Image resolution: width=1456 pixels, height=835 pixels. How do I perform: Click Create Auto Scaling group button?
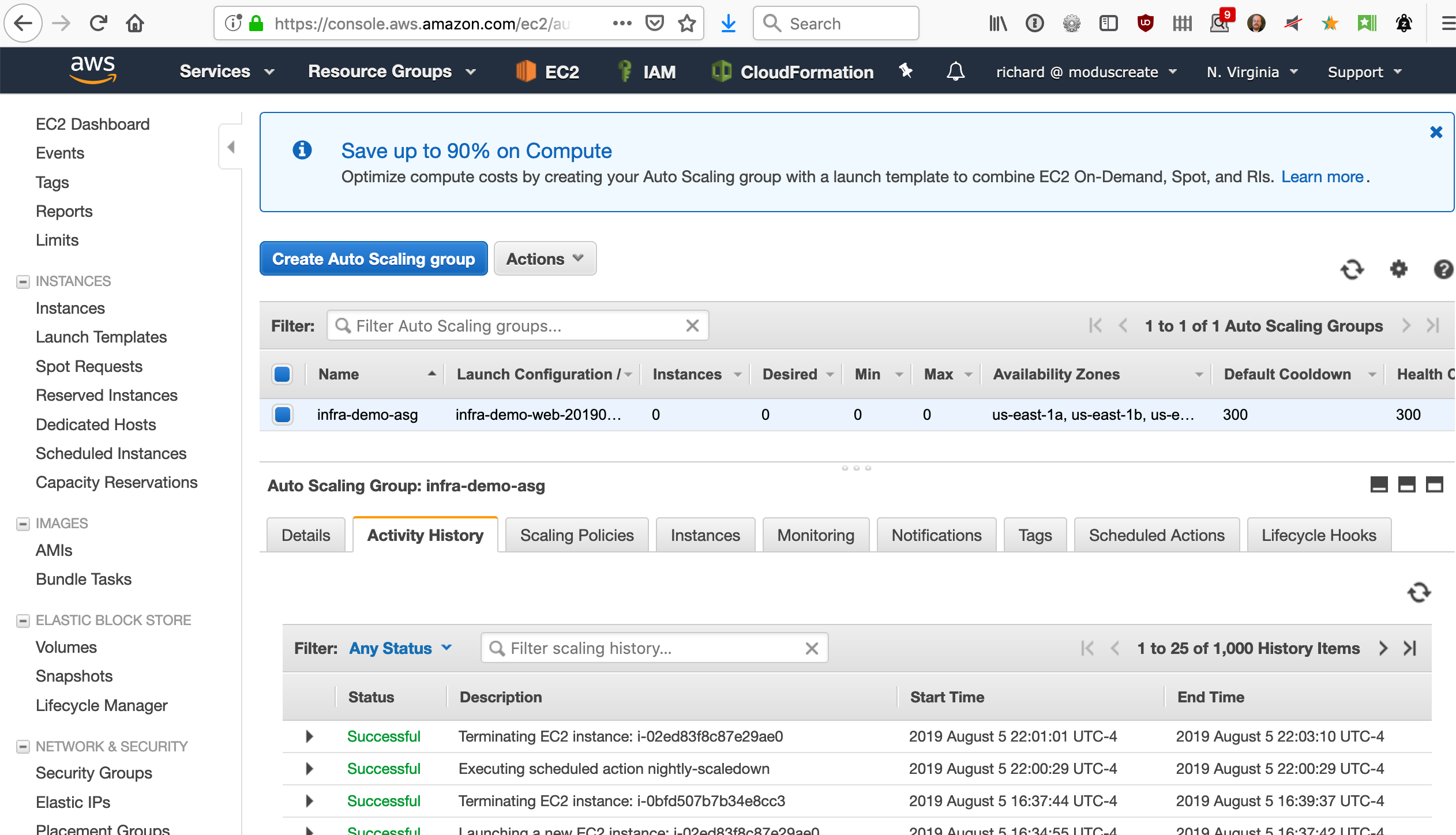click(373, 259)
